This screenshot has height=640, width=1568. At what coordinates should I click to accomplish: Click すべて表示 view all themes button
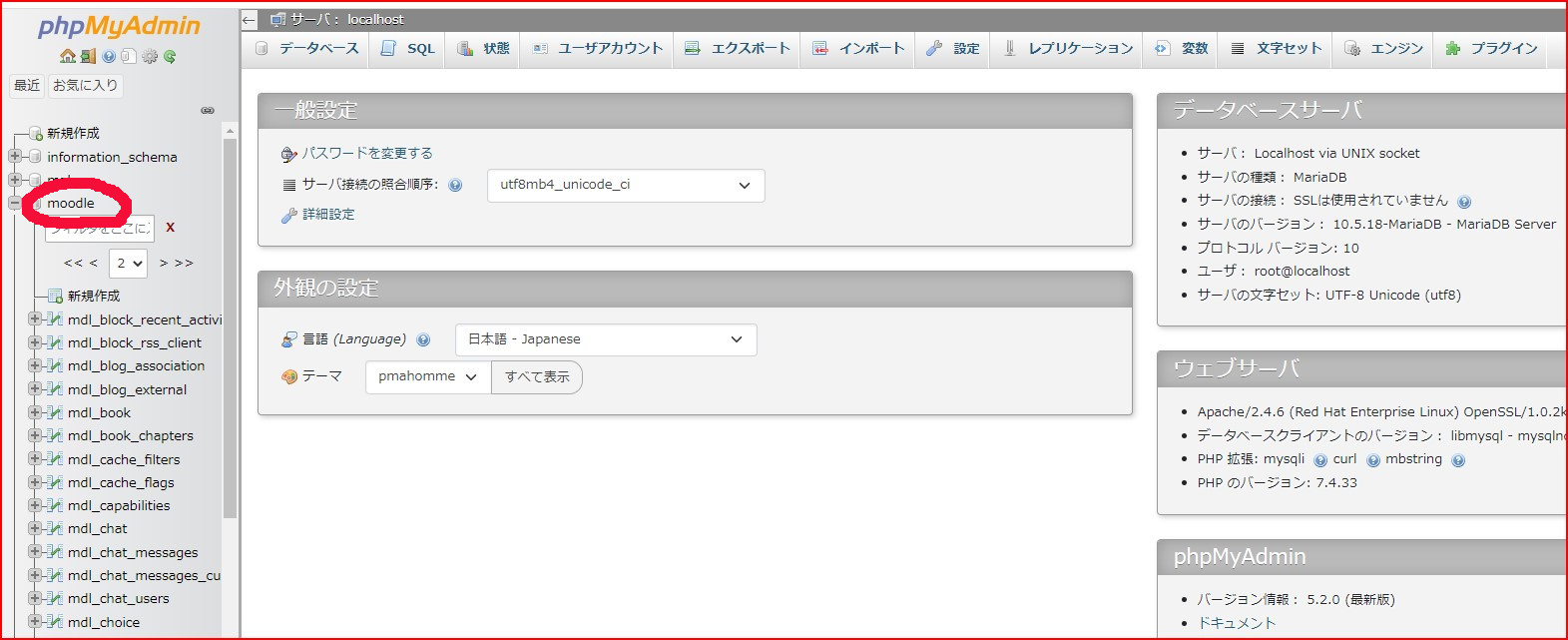(537, 376)
